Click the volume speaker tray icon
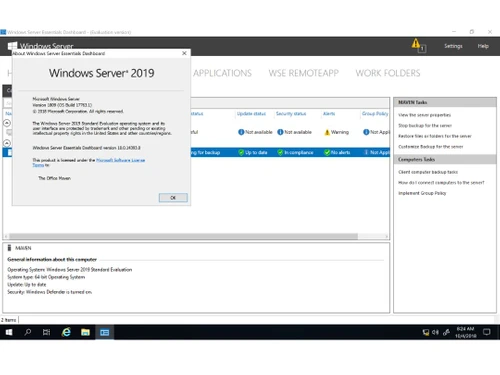The width and height of the screenshot is (500, 375). pos(435,332)
